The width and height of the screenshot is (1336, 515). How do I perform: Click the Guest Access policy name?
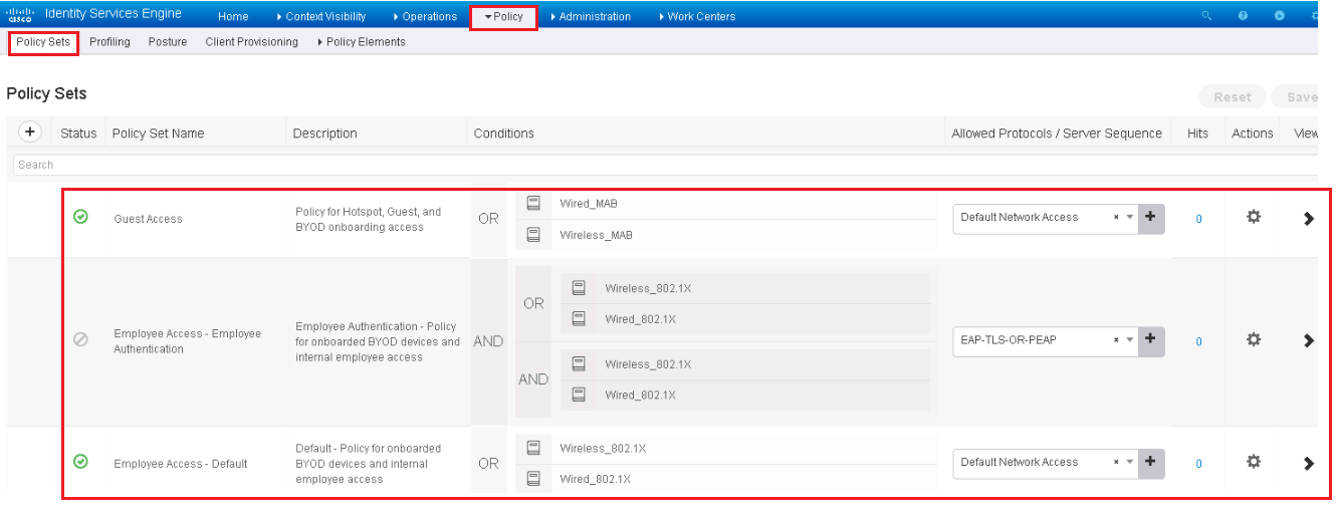[x=148, y=219]
